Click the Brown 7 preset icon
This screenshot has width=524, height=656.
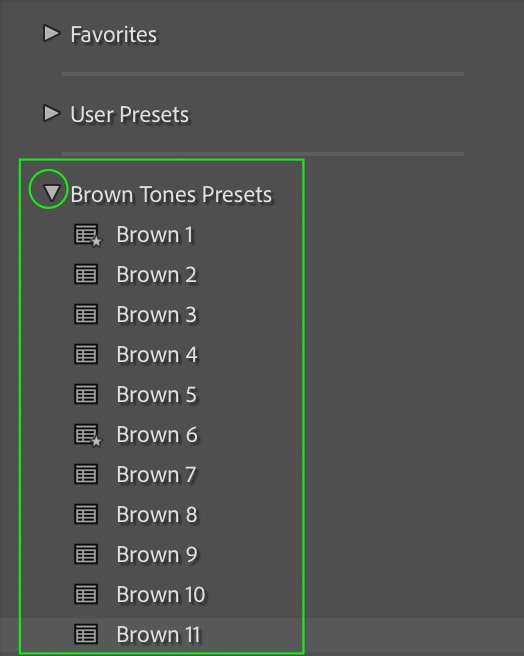point(86,474)
